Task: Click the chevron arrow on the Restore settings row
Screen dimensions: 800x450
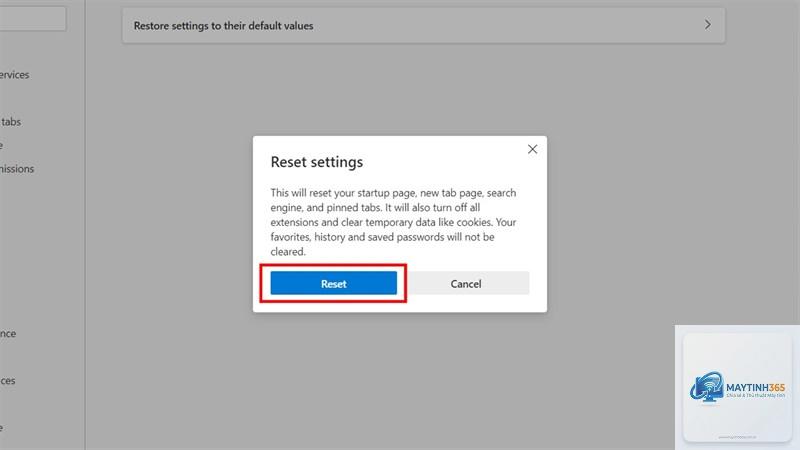Action: [708, 25]
